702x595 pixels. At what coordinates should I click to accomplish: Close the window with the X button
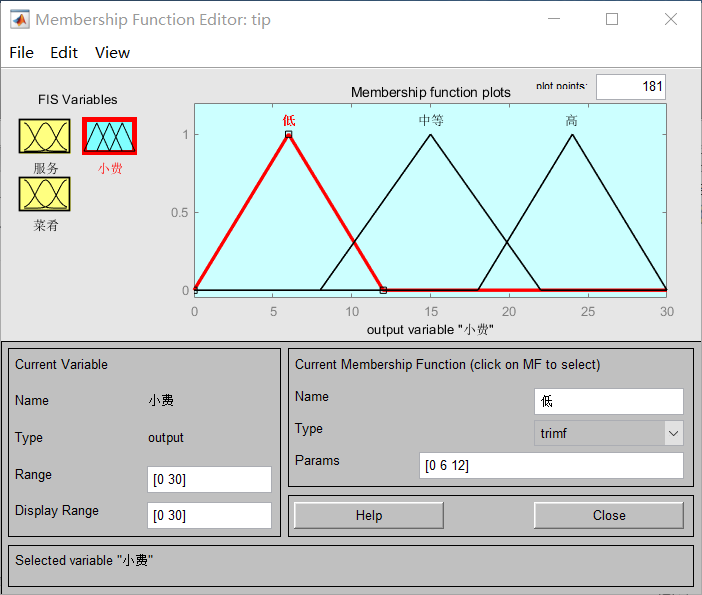point(671,19)
